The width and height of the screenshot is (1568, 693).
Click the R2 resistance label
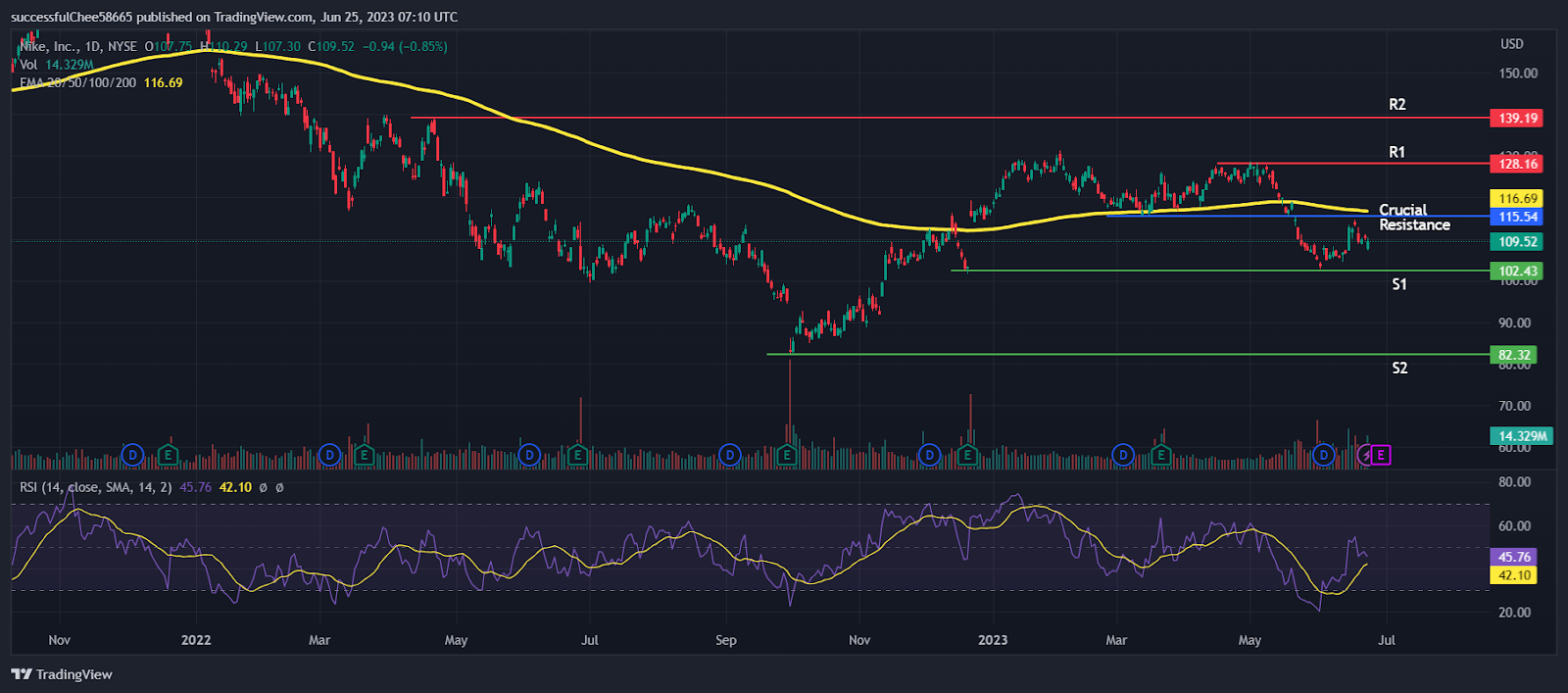tap(1397, 104)
